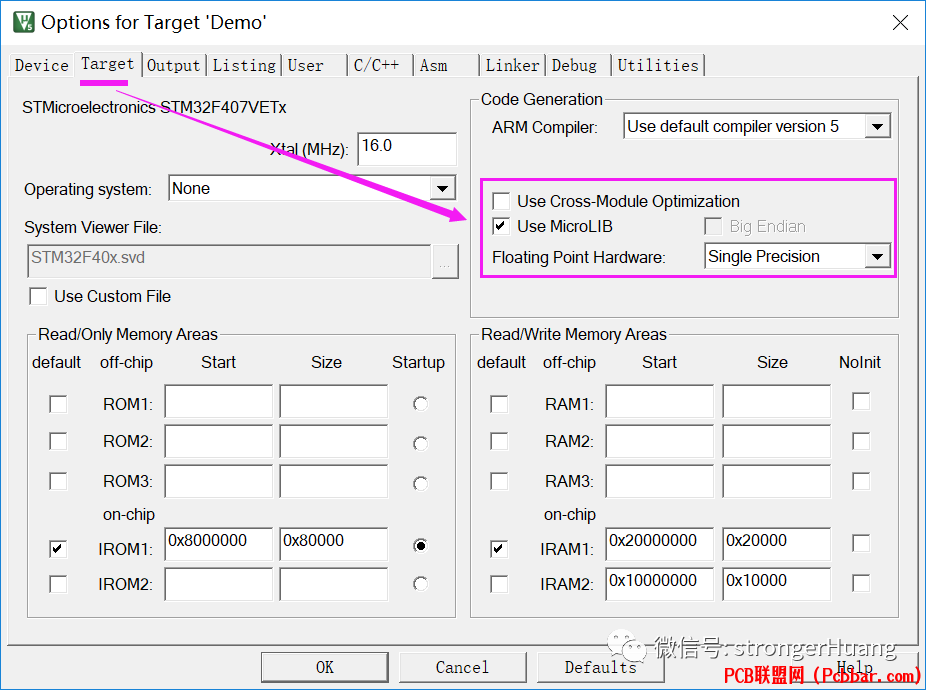Uncheck the IROM1 default checkbox

pos(58,549)
